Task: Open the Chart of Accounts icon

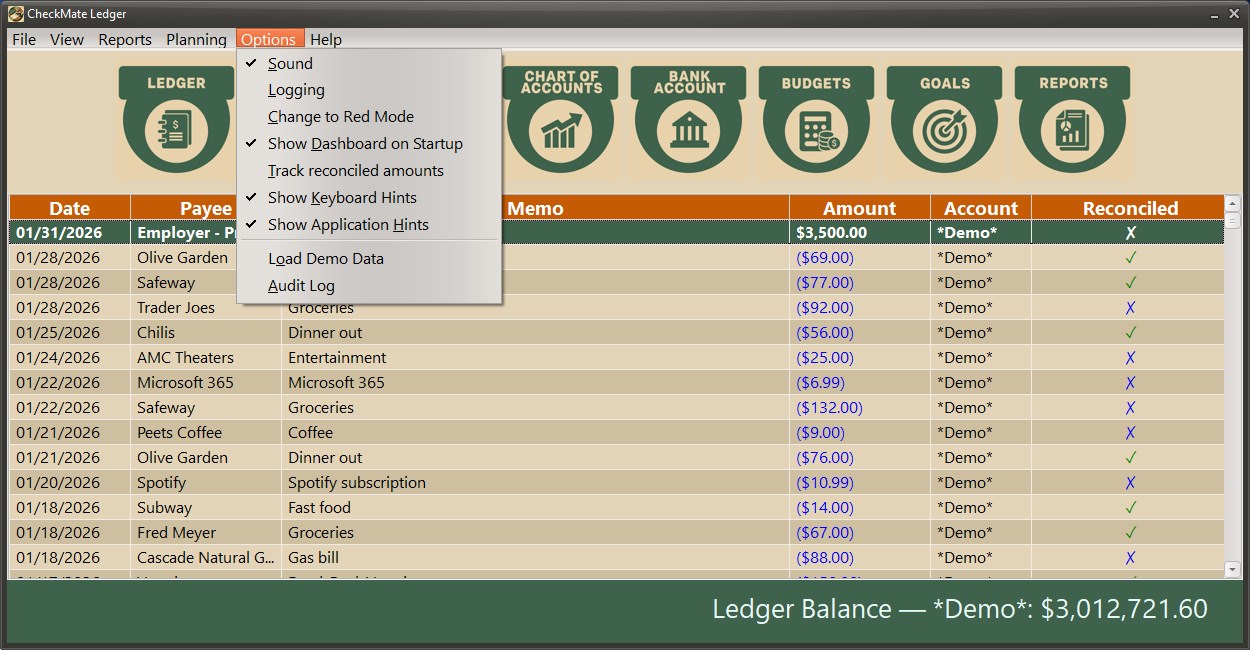Action: click(x=562, y=119)
